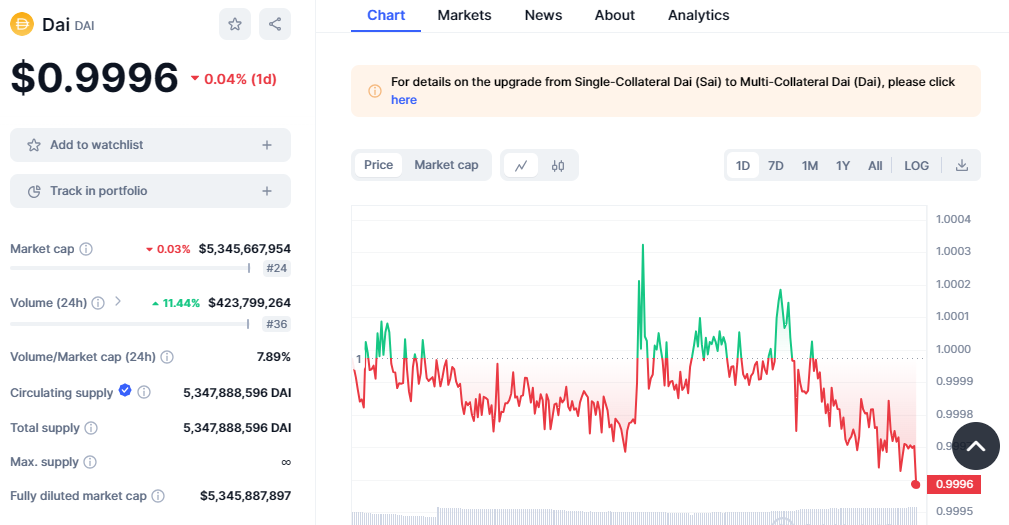The width and height of the screenshot is (1009, 525).
Task: Click the $0.9996 main price text
Action: tap(95, 78)
